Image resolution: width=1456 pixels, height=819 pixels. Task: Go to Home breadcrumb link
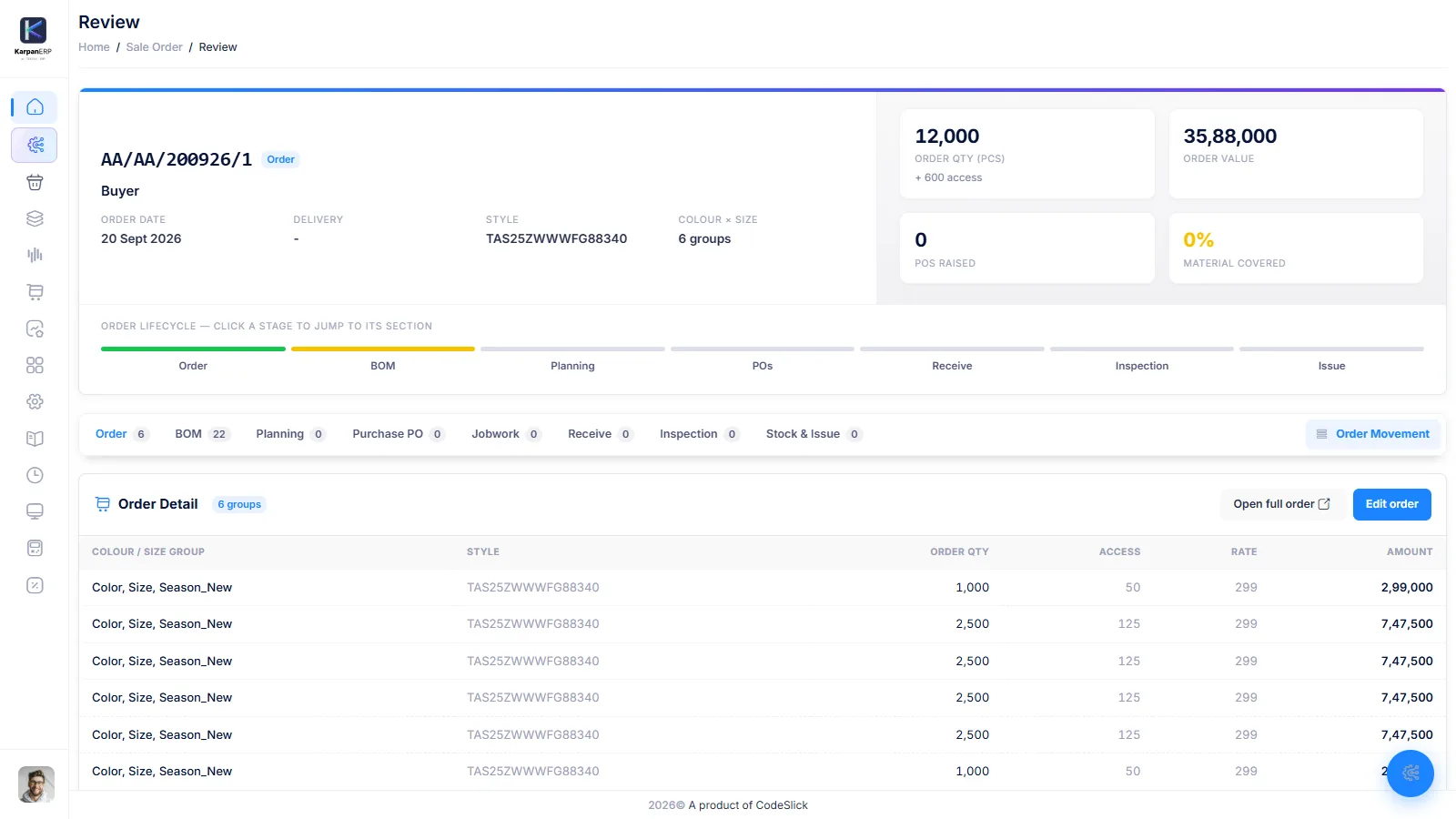pyautogui.click(x=94, y=47)
